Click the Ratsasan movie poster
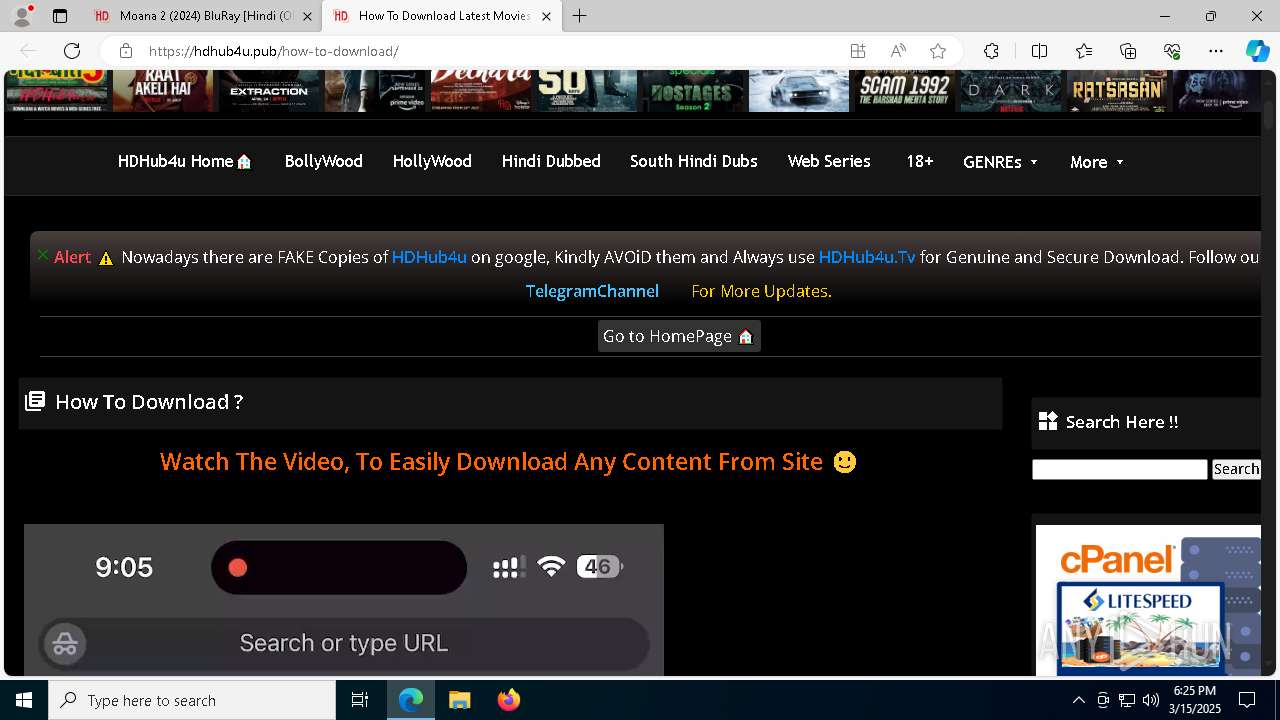Screen dimensions: 1280x720 tap(1117, 90)
